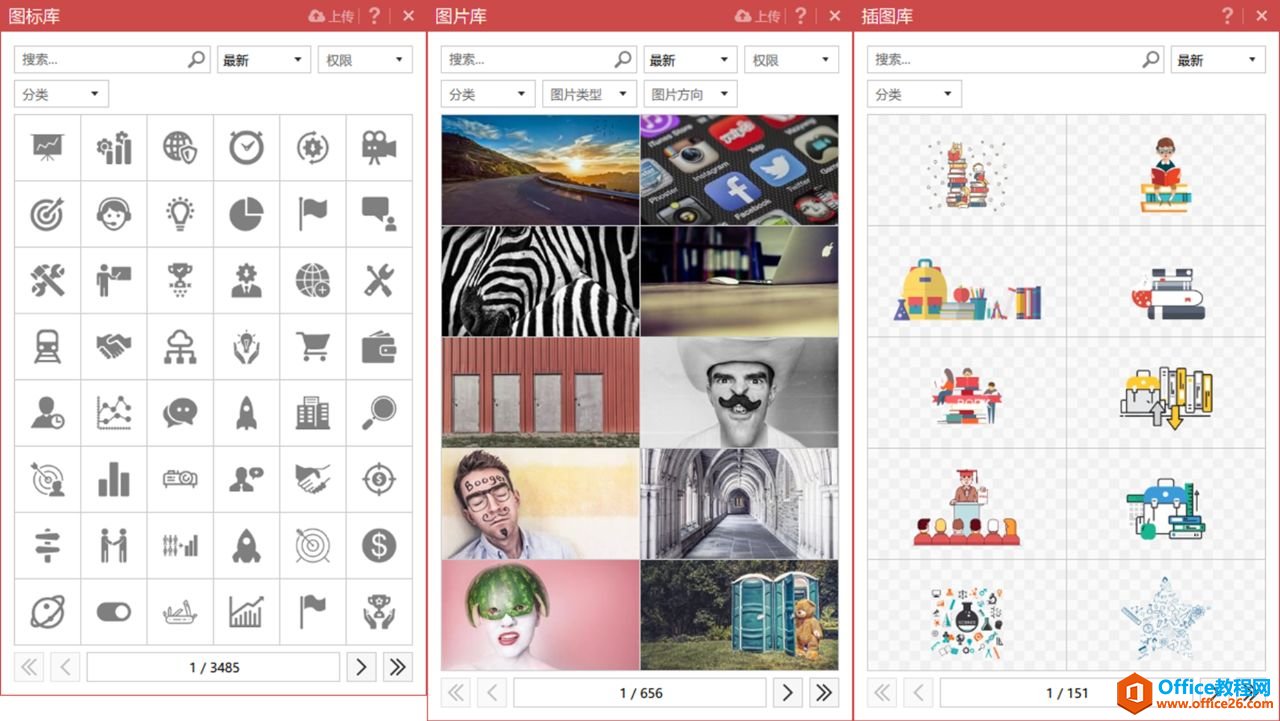Viewport: 1280px width, 721px height.
Task: Pick the pie chart icon
Action: (x=246, y=214)
